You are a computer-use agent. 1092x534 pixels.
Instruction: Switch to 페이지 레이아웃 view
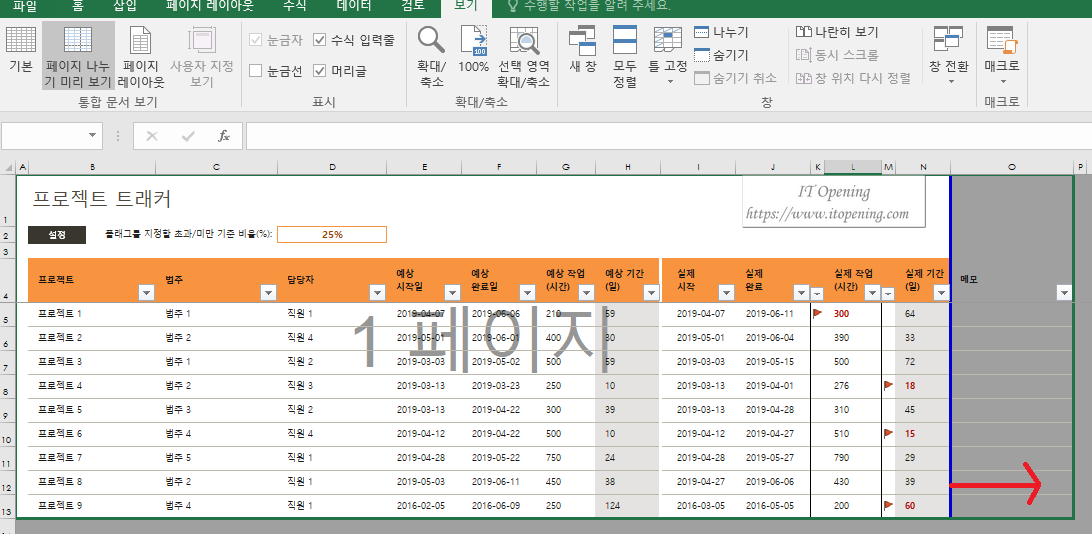(141, 56)
